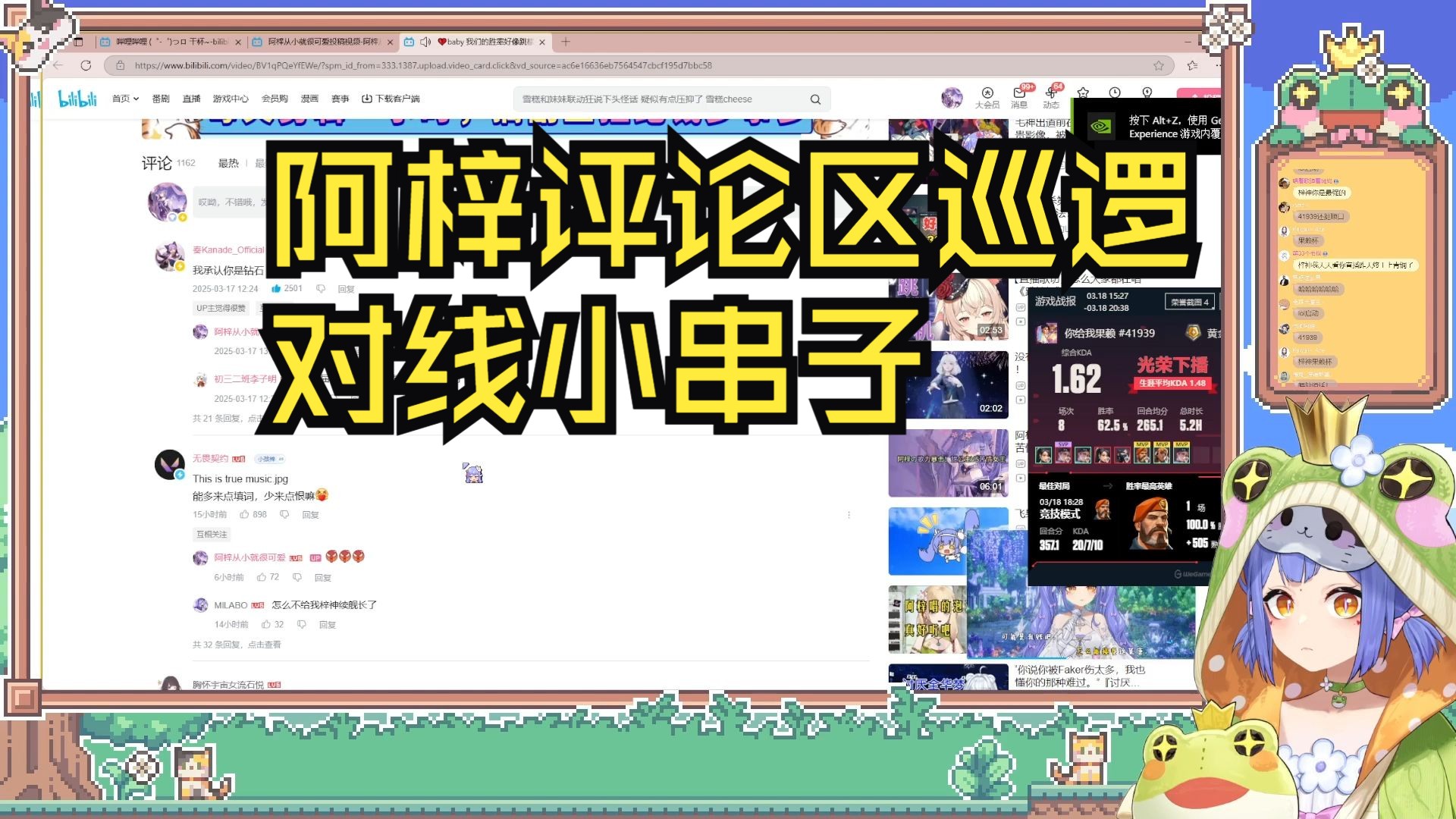The image size is (1456, 819).
Task: Expand 共 21 条回复 replies
Action: pos(228,419)
